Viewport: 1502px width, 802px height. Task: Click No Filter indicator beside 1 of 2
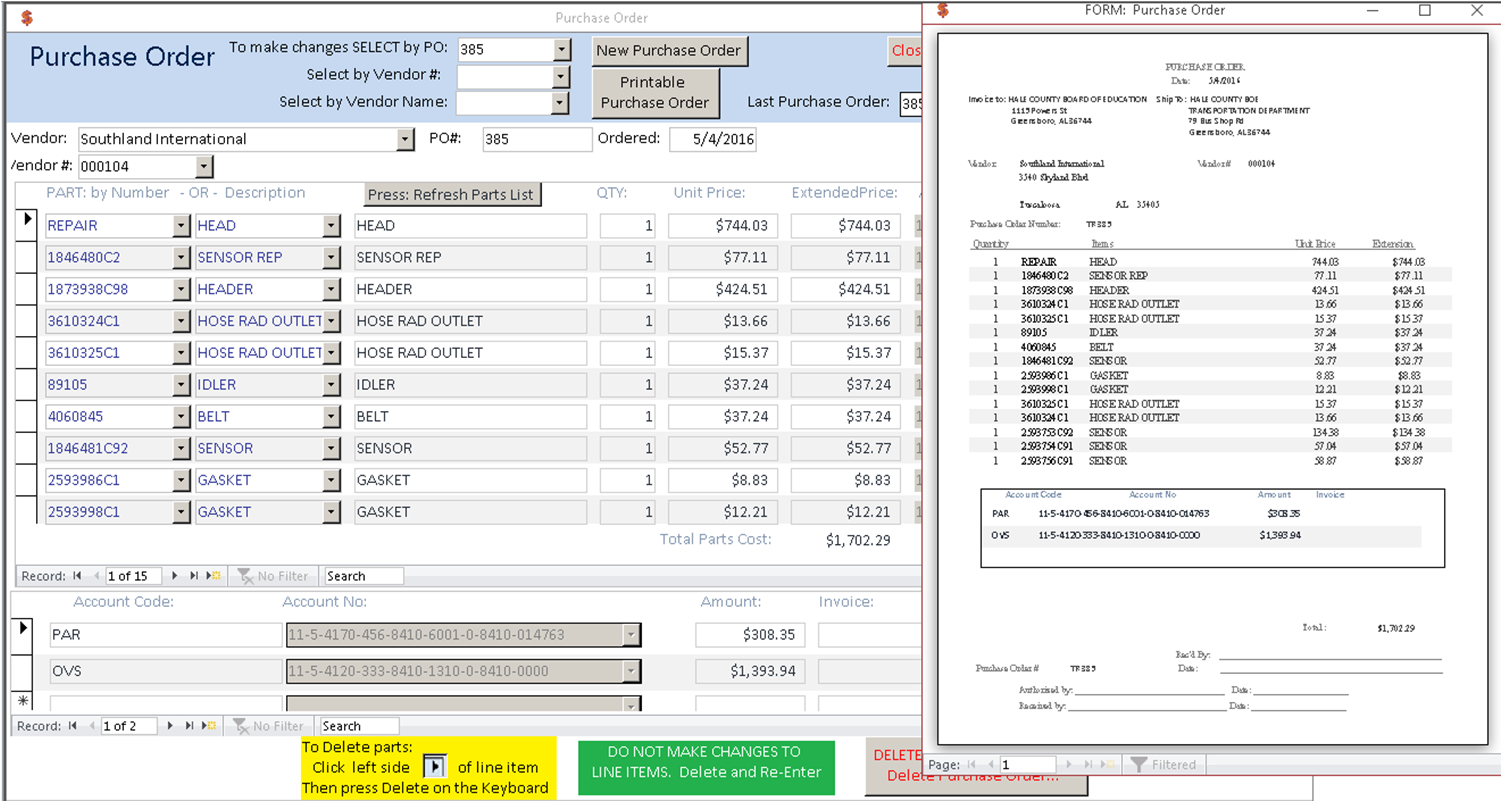coord(268,726)
